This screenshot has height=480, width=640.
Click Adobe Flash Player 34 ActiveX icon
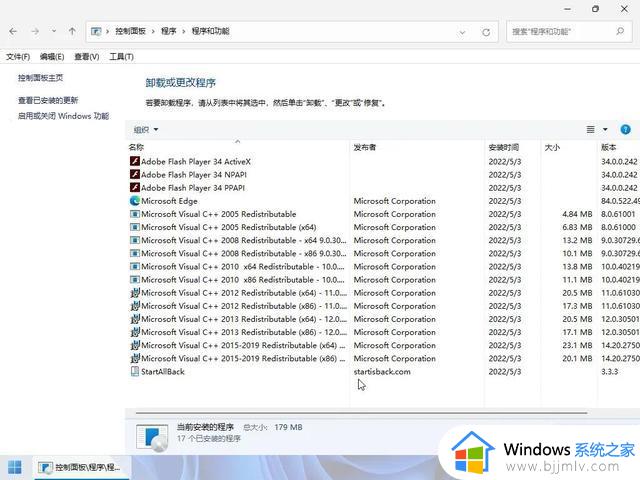click(x=135, y=161)
